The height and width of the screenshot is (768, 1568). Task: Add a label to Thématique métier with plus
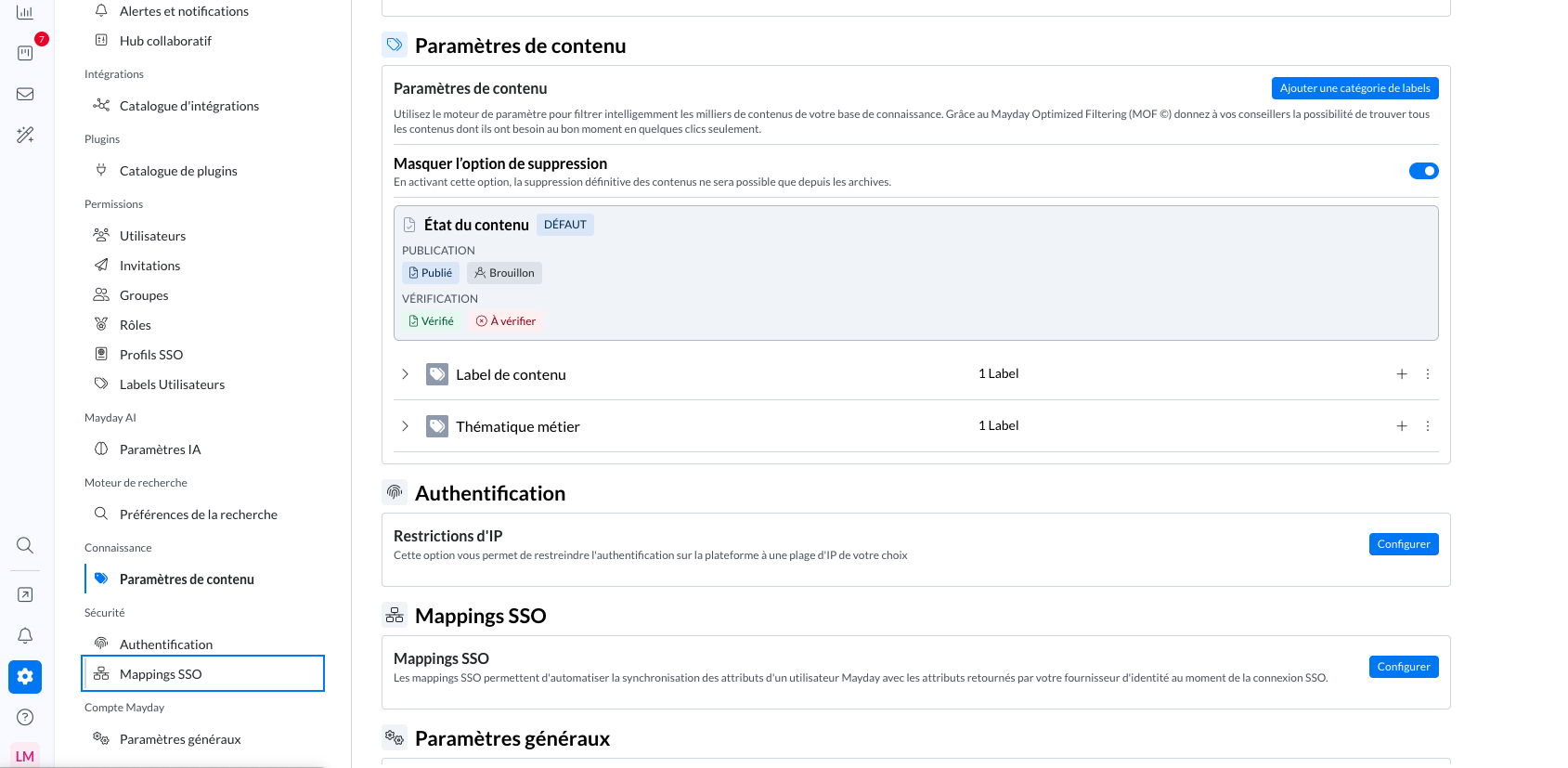click(x=1402, y=426)
